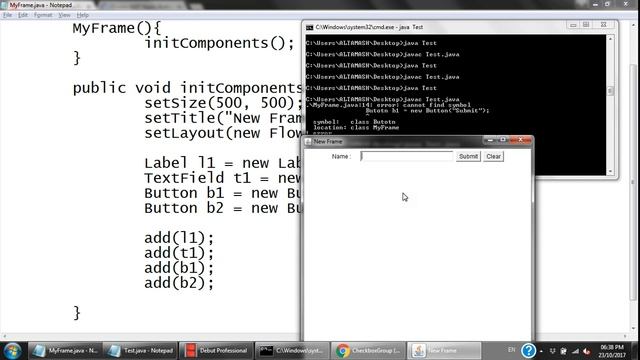The width and height of the screenshot is (640, 360).
Task: Click the volume tray icon
Action: [587, 351]
